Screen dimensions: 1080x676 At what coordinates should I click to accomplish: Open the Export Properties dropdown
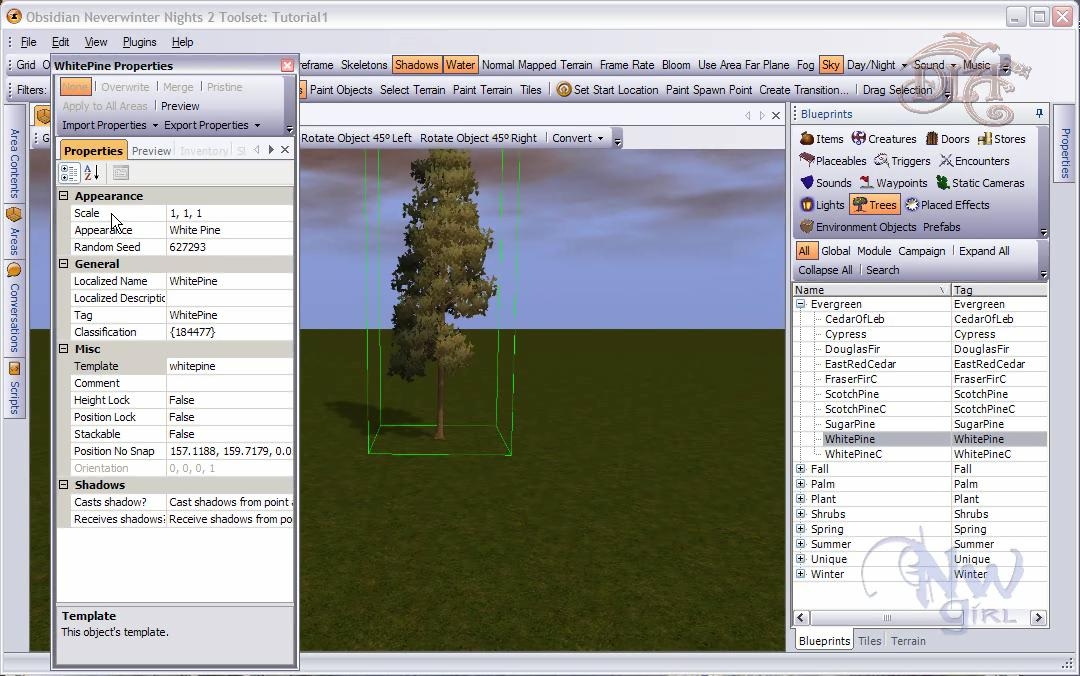click(x=211, y=125)
